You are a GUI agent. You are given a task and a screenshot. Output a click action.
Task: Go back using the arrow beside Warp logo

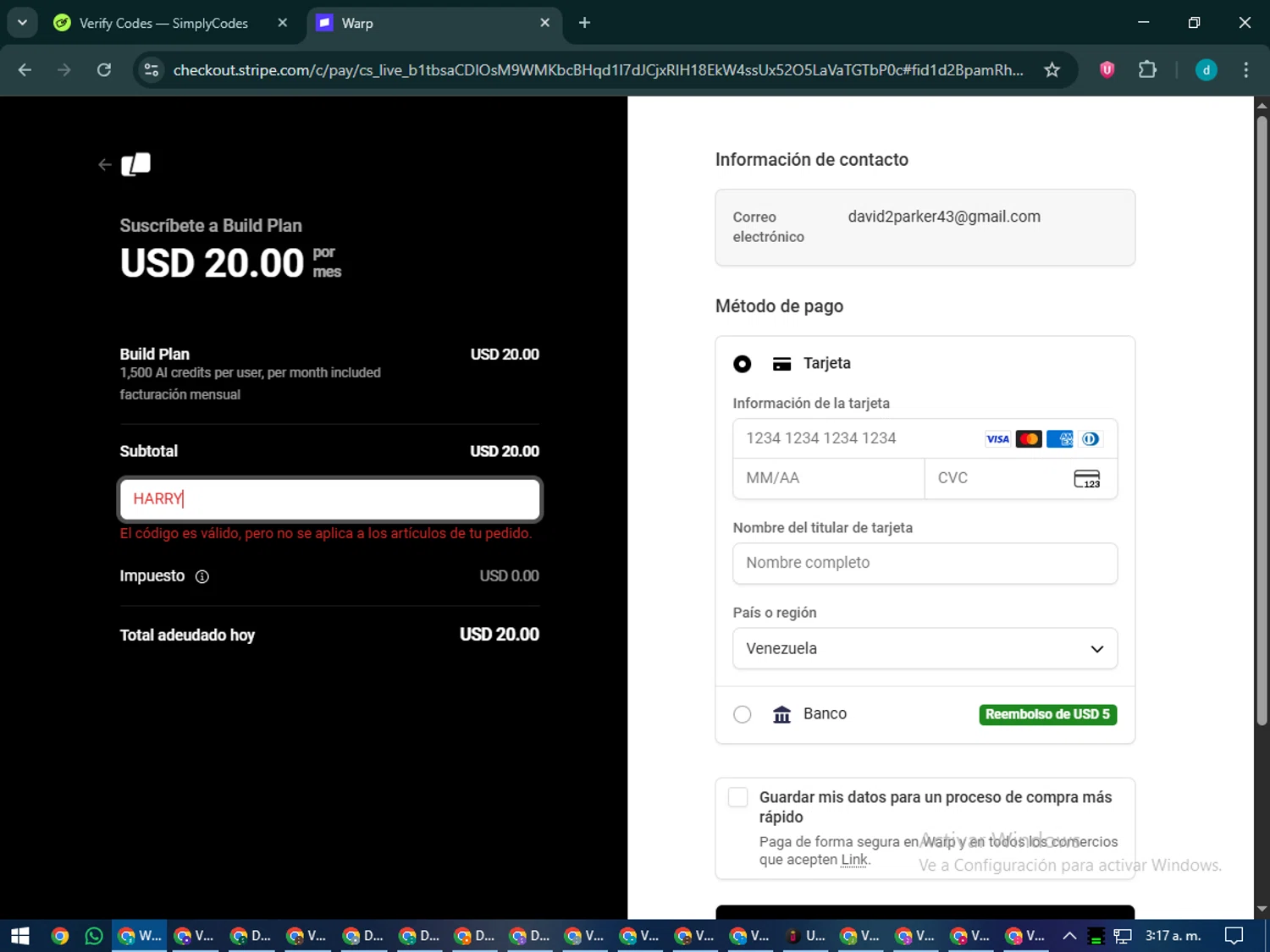tap(104, 165)
